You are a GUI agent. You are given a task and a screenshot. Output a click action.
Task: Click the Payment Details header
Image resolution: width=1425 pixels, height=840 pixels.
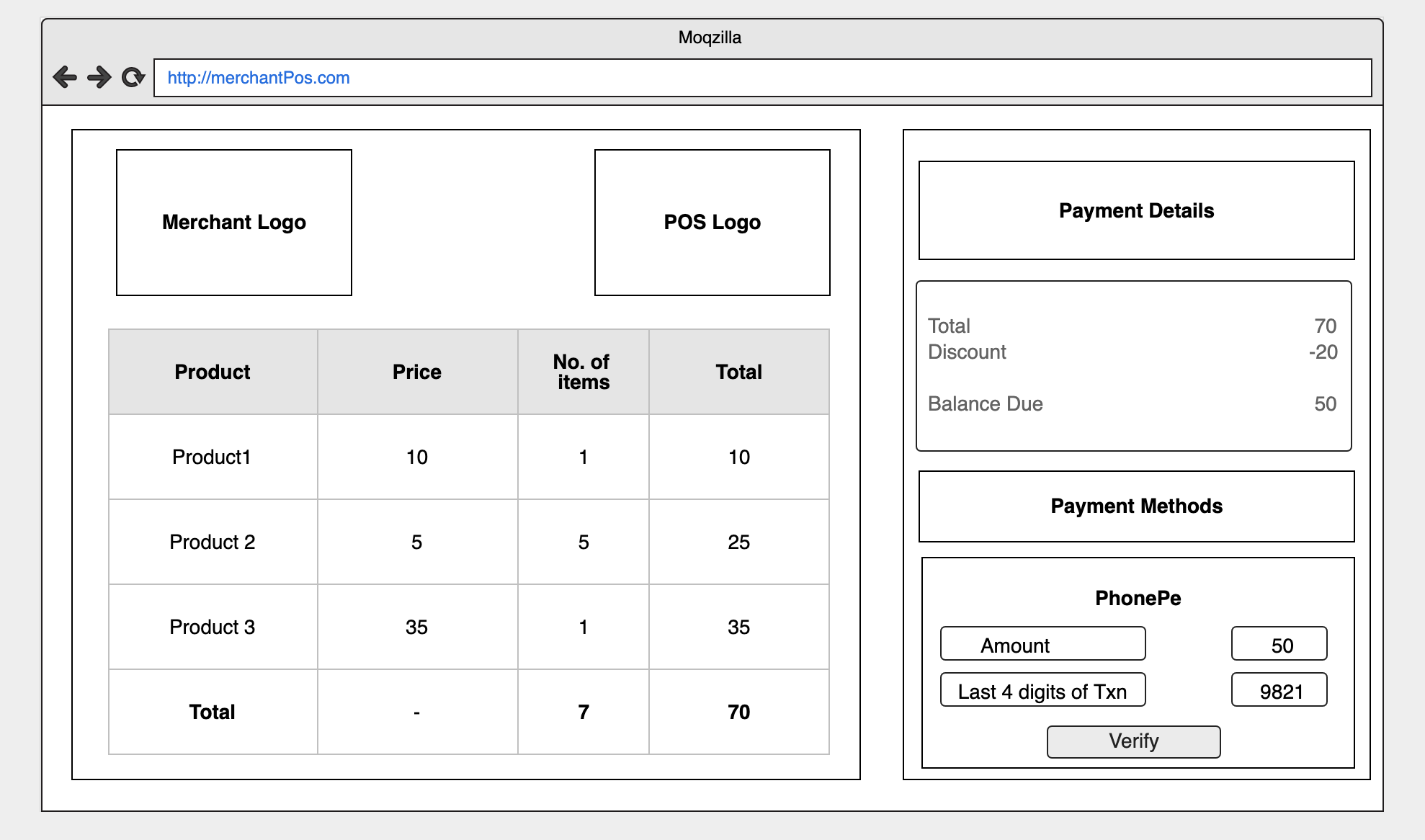tap(1136, 210)
